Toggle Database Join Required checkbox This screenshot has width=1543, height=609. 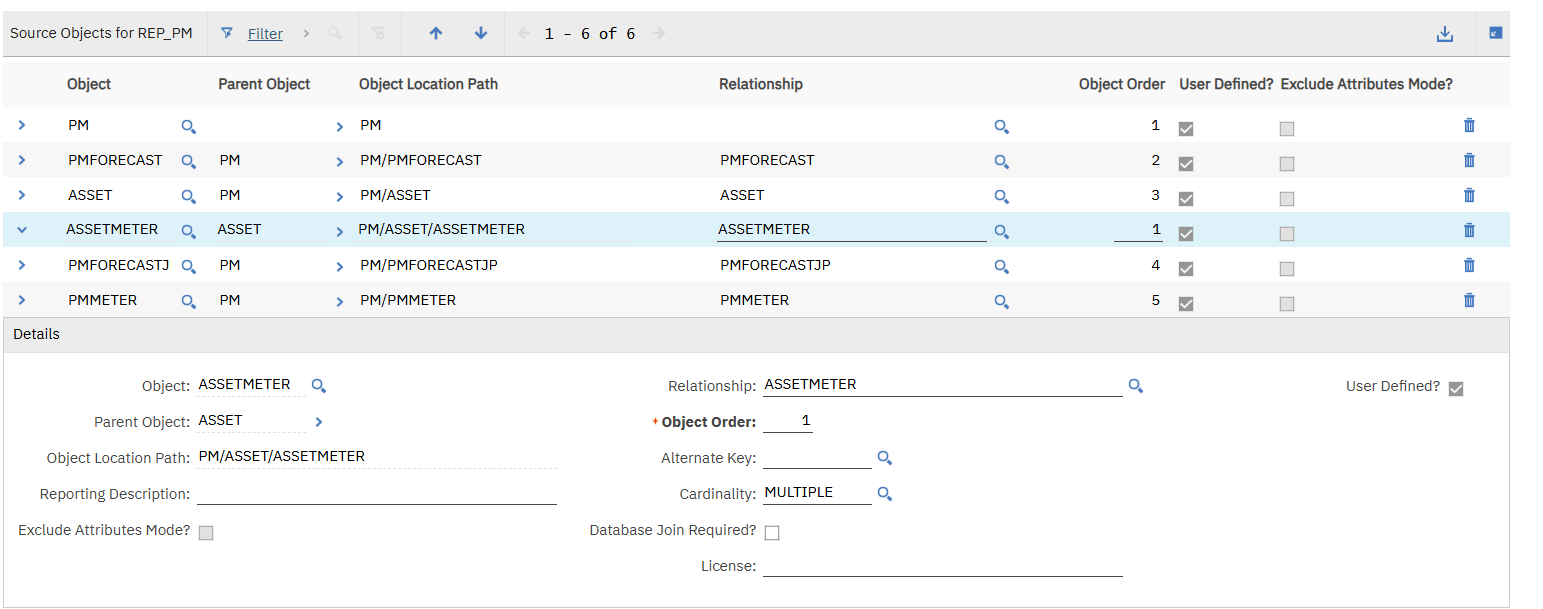pyautogui.click(x=772, y=533)
